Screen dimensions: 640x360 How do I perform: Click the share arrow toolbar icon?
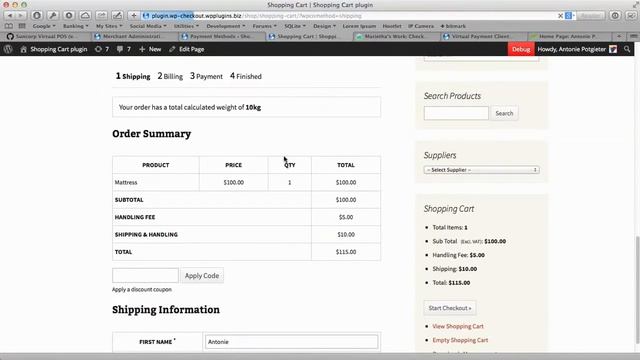[101, 16]
